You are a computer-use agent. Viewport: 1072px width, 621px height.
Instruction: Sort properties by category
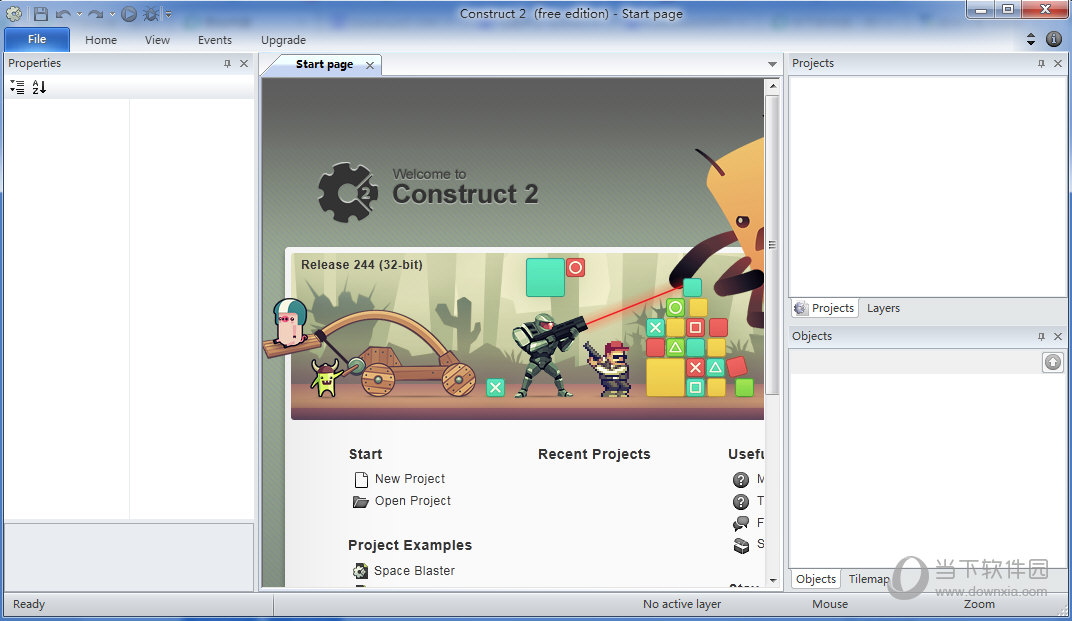(17, 87)
